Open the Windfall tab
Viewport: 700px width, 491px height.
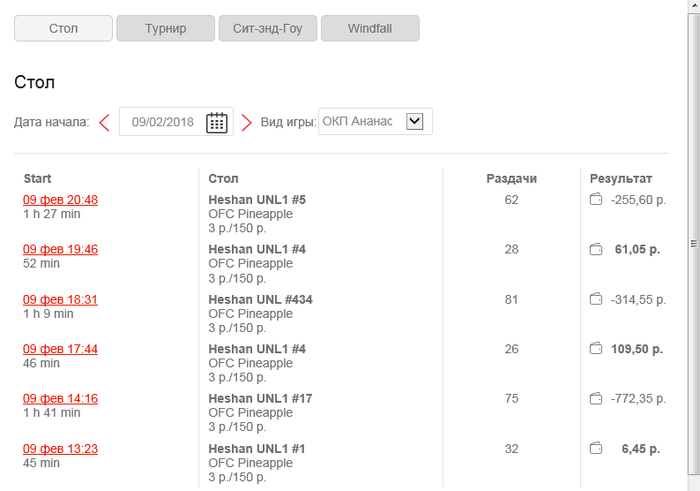[369, 28]
